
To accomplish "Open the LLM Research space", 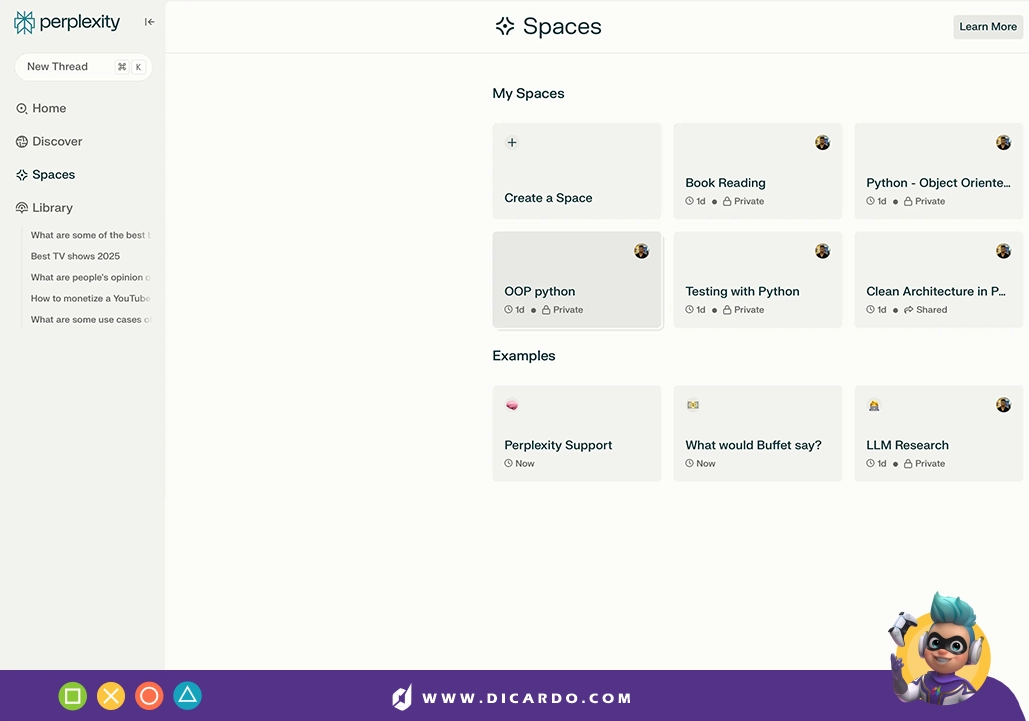I will click(938, 433).
